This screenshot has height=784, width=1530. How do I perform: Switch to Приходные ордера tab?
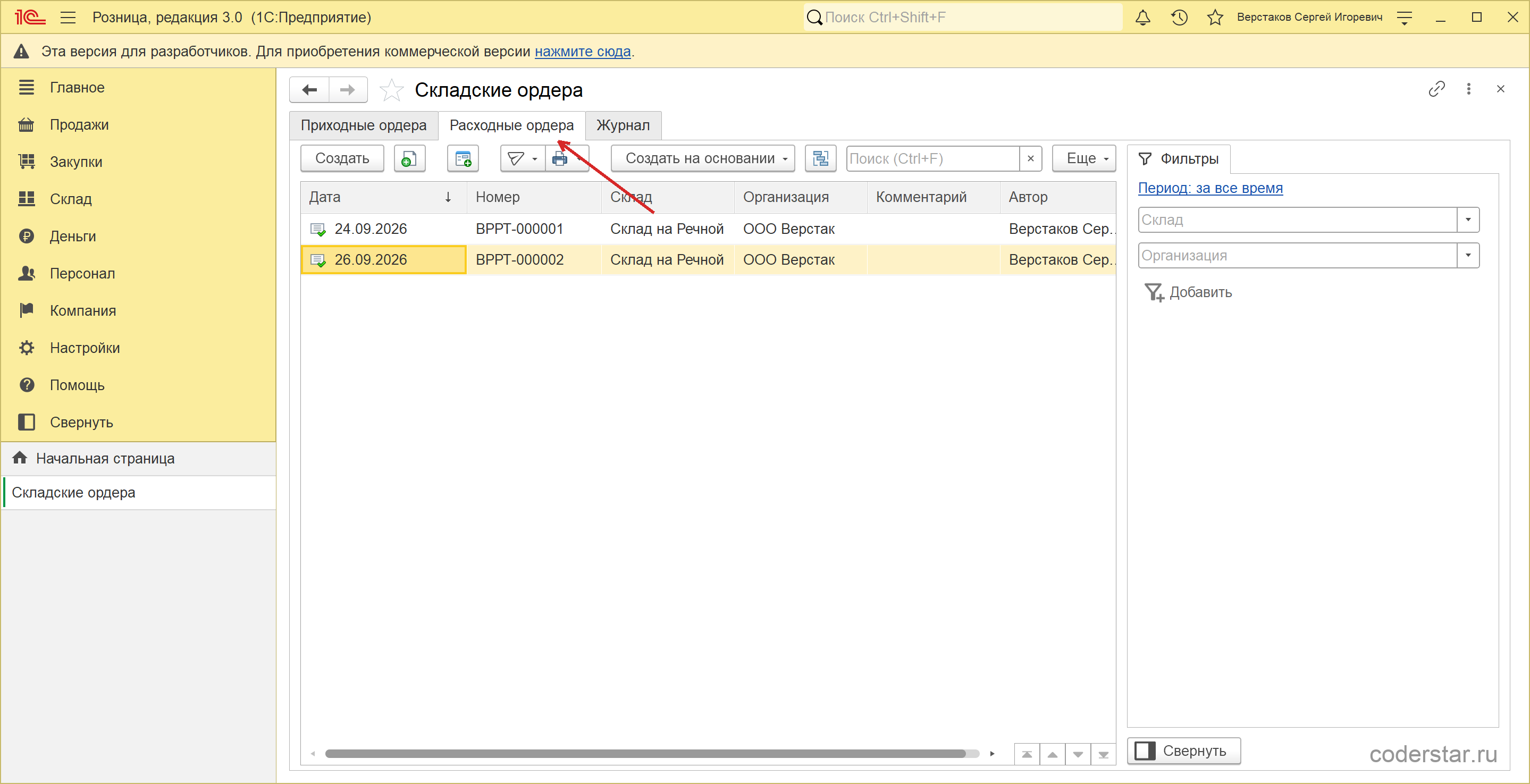364,125
